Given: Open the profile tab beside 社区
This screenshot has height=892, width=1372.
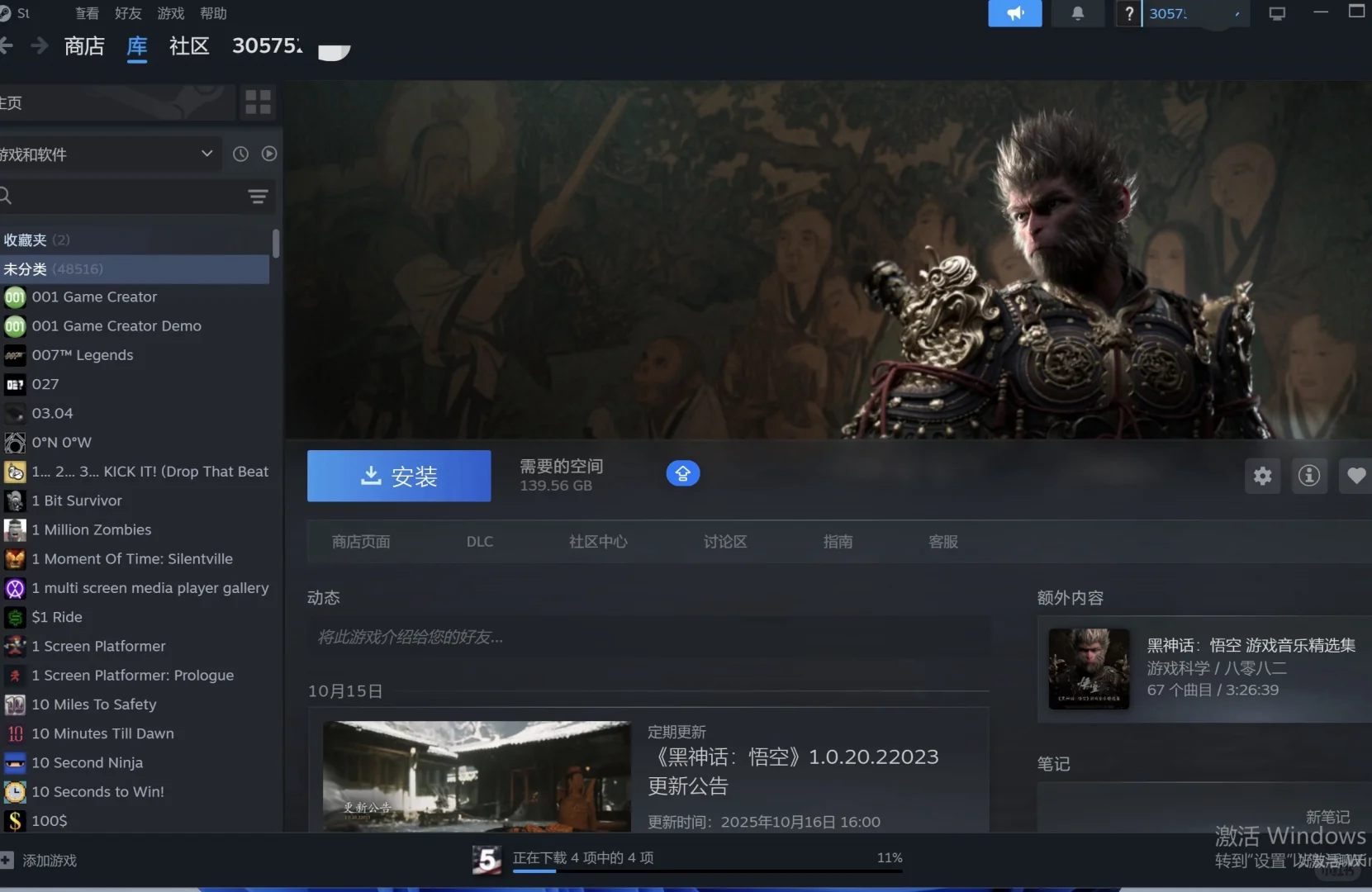Looking at the screenshot, I should pos(268,46).
